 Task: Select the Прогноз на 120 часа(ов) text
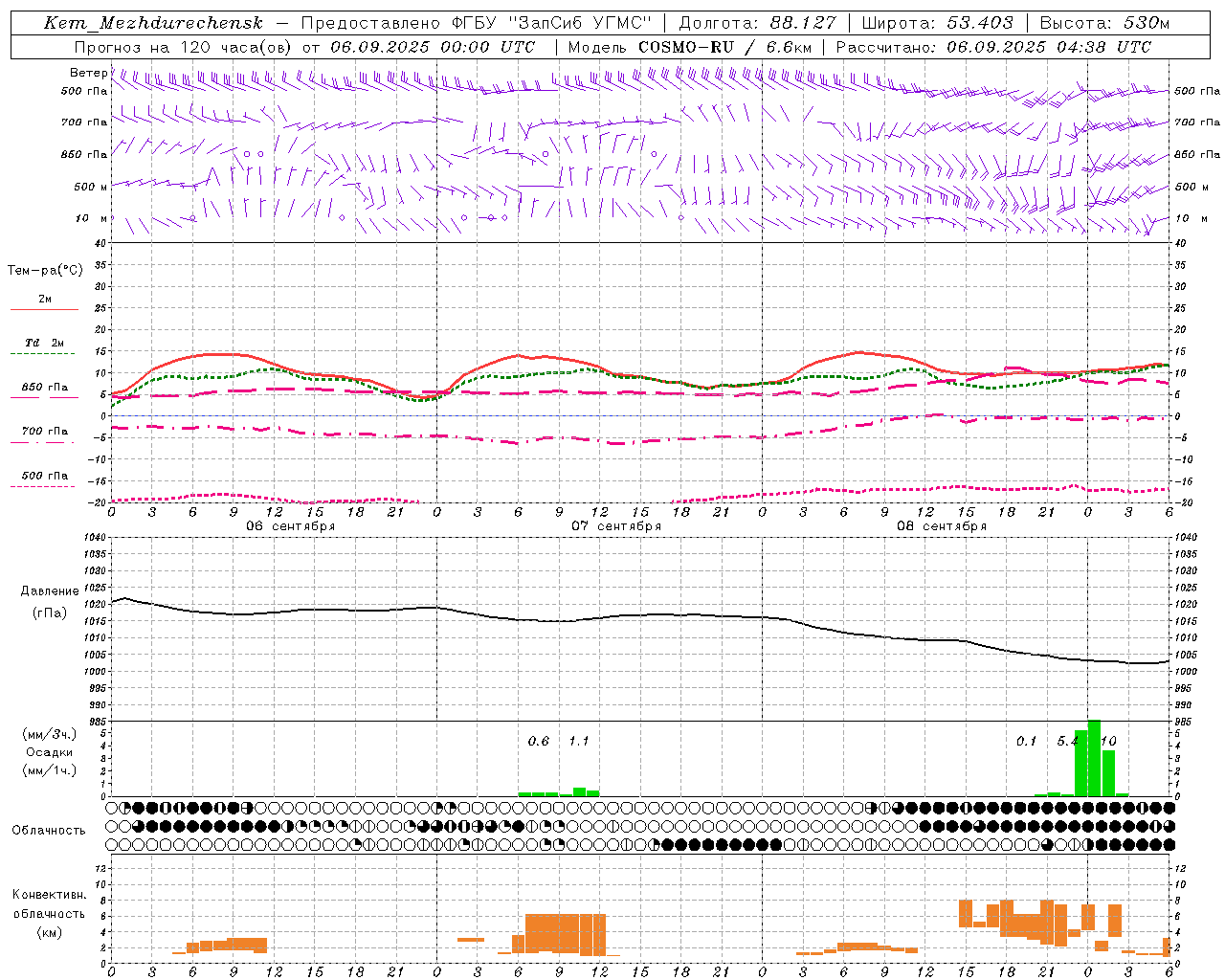pyautogui.click(x=184, y=47)
